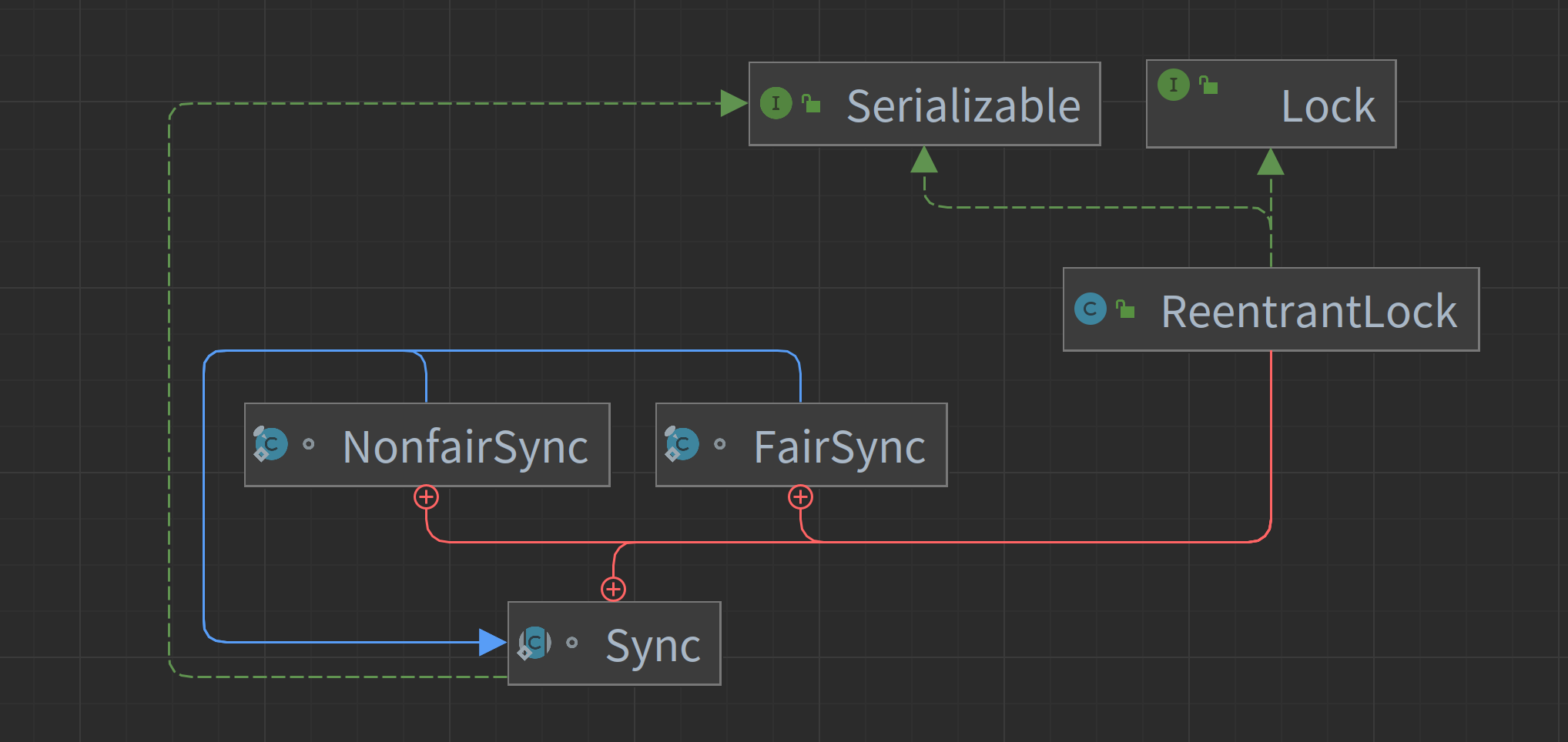1568x742 pixels.
Task: Select the FairSync node label
Action: point(839,447)
